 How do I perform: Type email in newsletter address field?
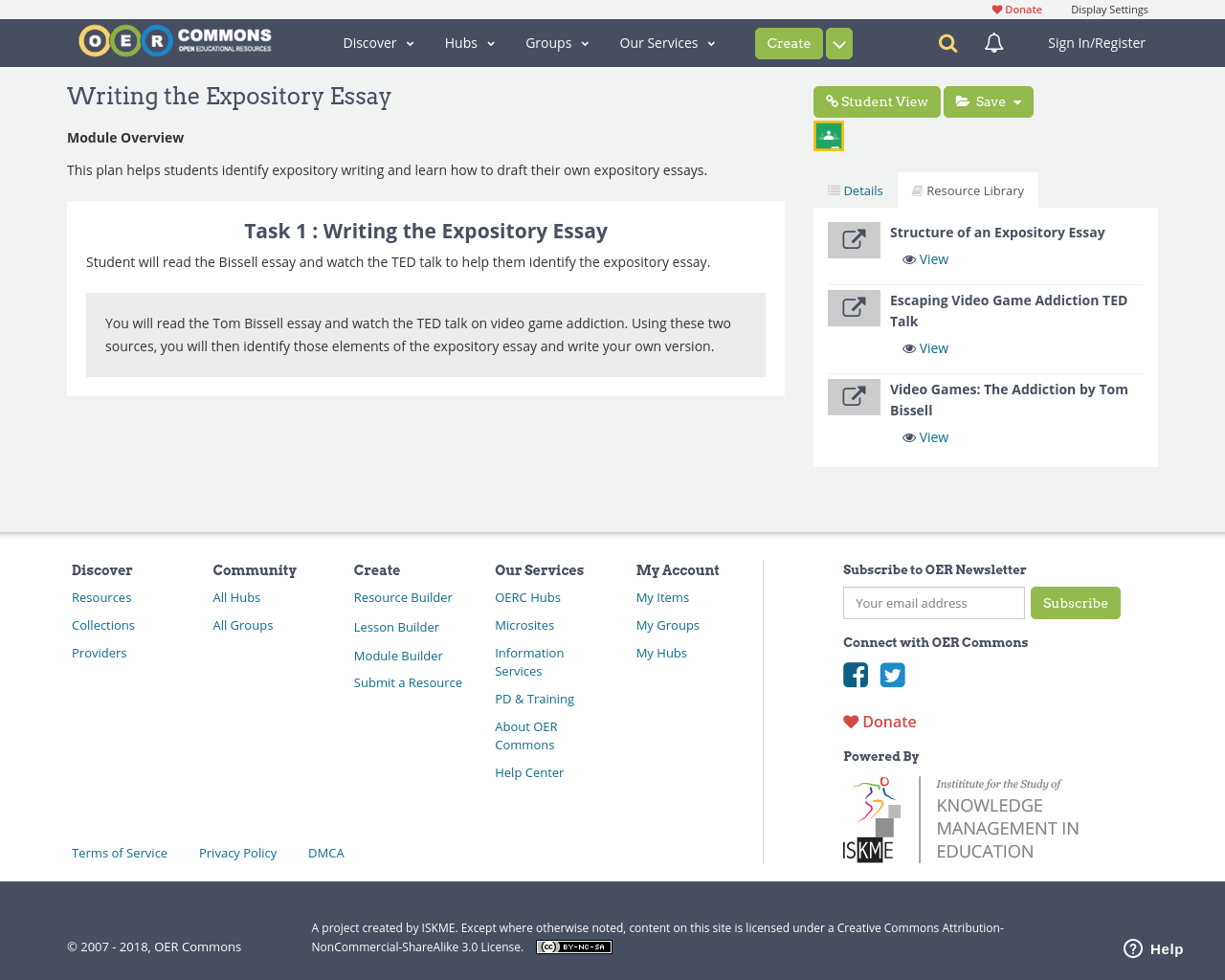tap(933, 603)
